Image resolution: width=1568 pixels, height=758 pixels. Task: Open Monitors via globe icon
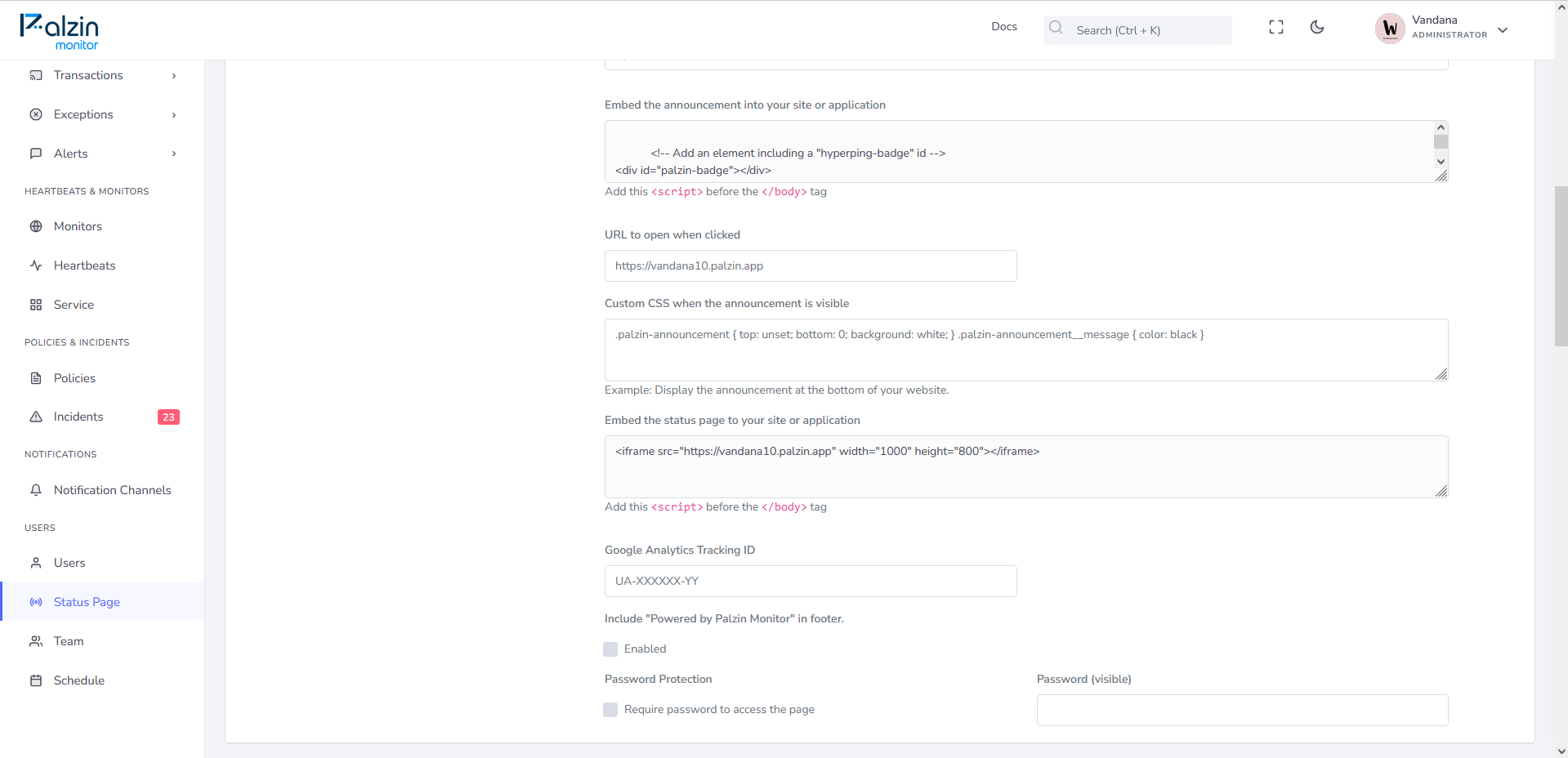36,226
